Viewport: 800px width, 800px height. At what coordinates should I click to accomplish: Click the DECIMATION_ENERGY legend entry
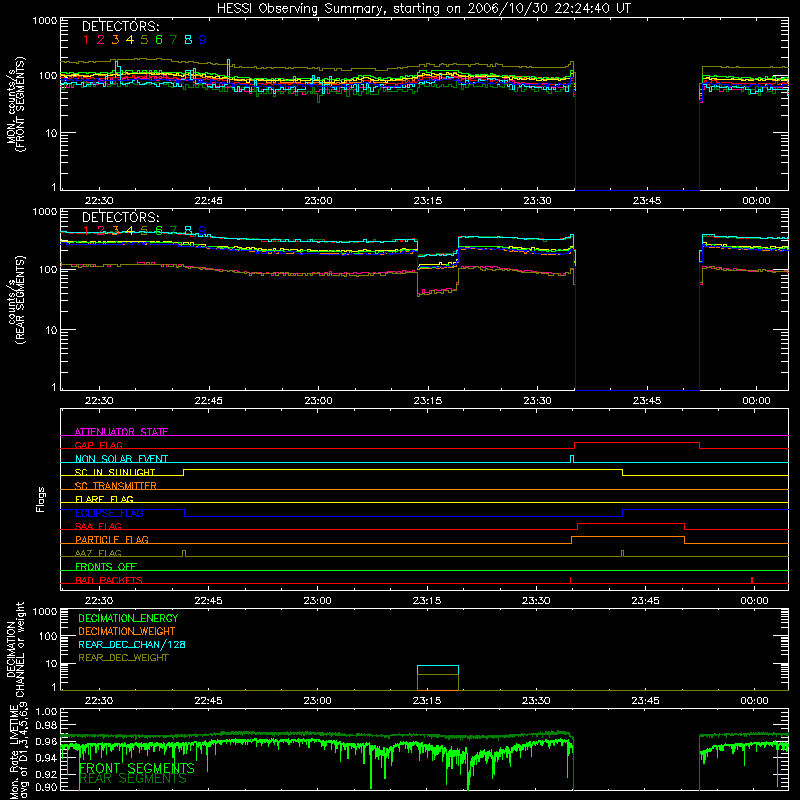[128, 618]
